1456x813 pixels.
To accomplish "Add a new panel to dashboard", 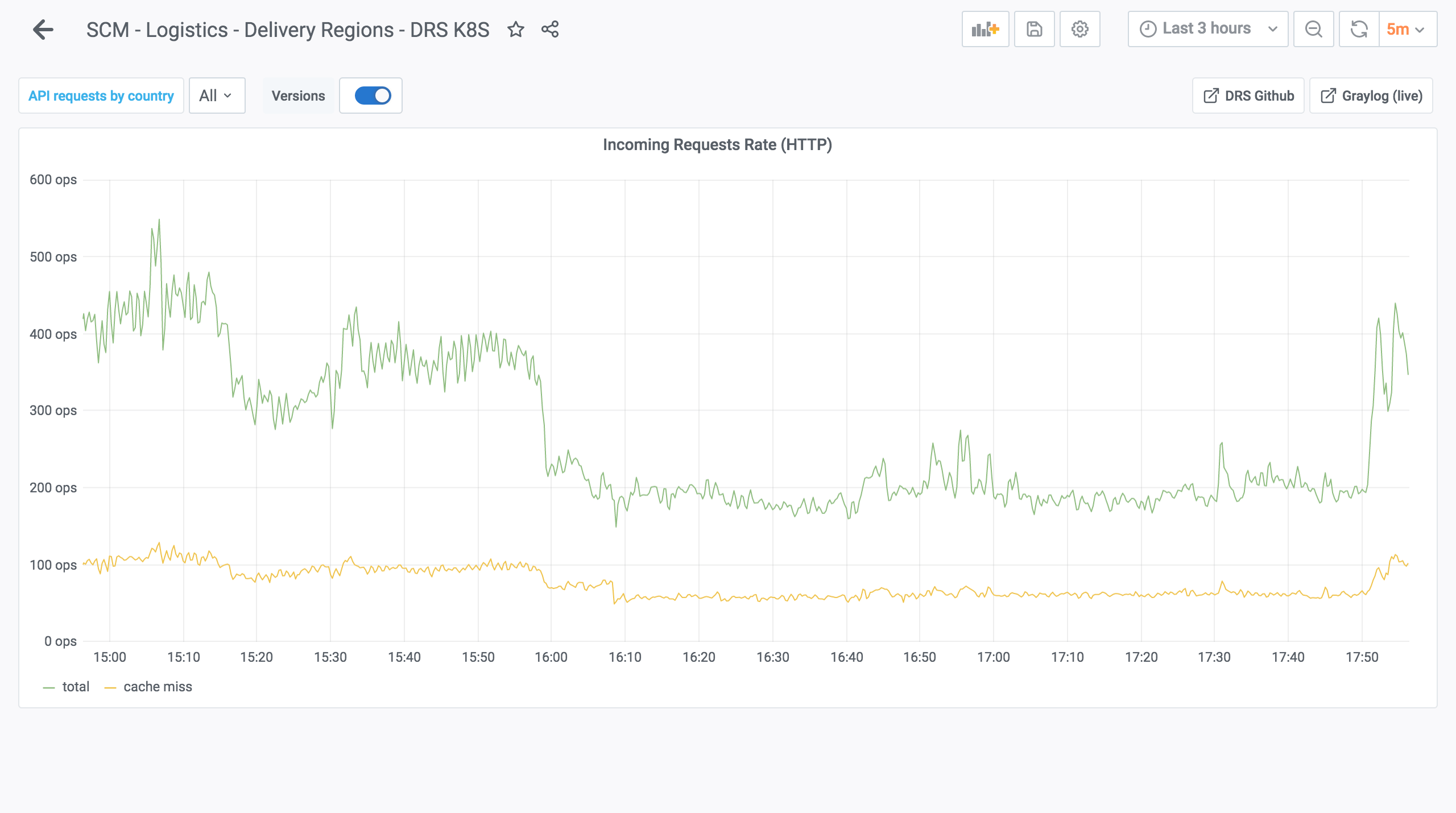I will coord(986,29).
